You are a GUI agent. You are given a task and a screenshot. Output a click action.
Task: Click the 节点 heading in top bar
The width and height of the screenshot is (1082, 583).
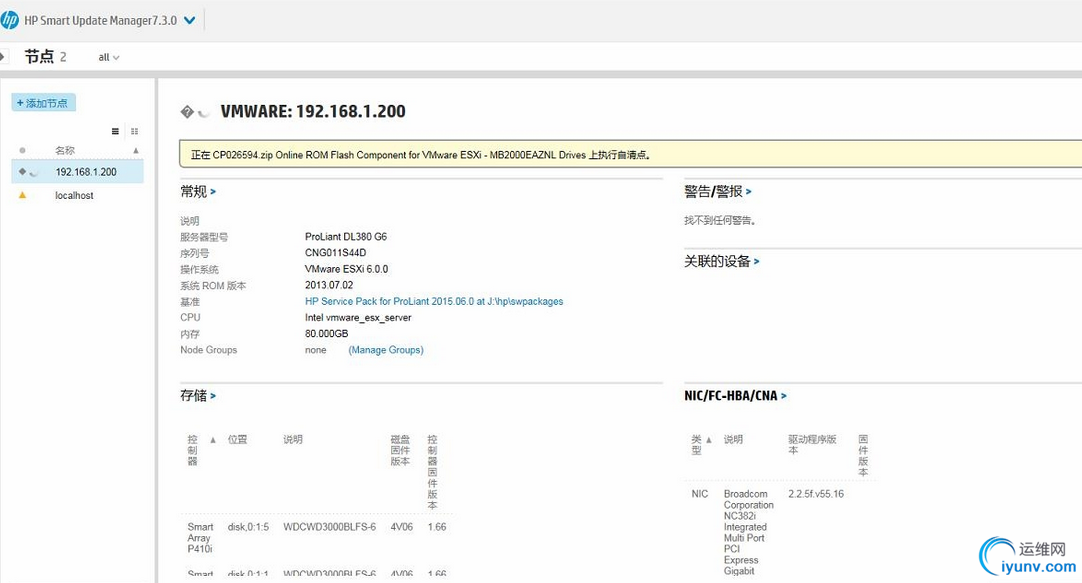(x=39, y=57)
